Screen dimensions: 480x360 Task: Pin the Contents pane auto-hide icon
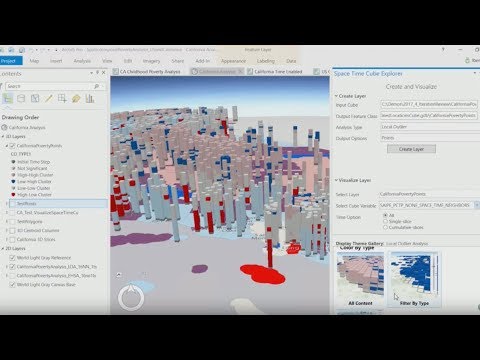[98, 73]
